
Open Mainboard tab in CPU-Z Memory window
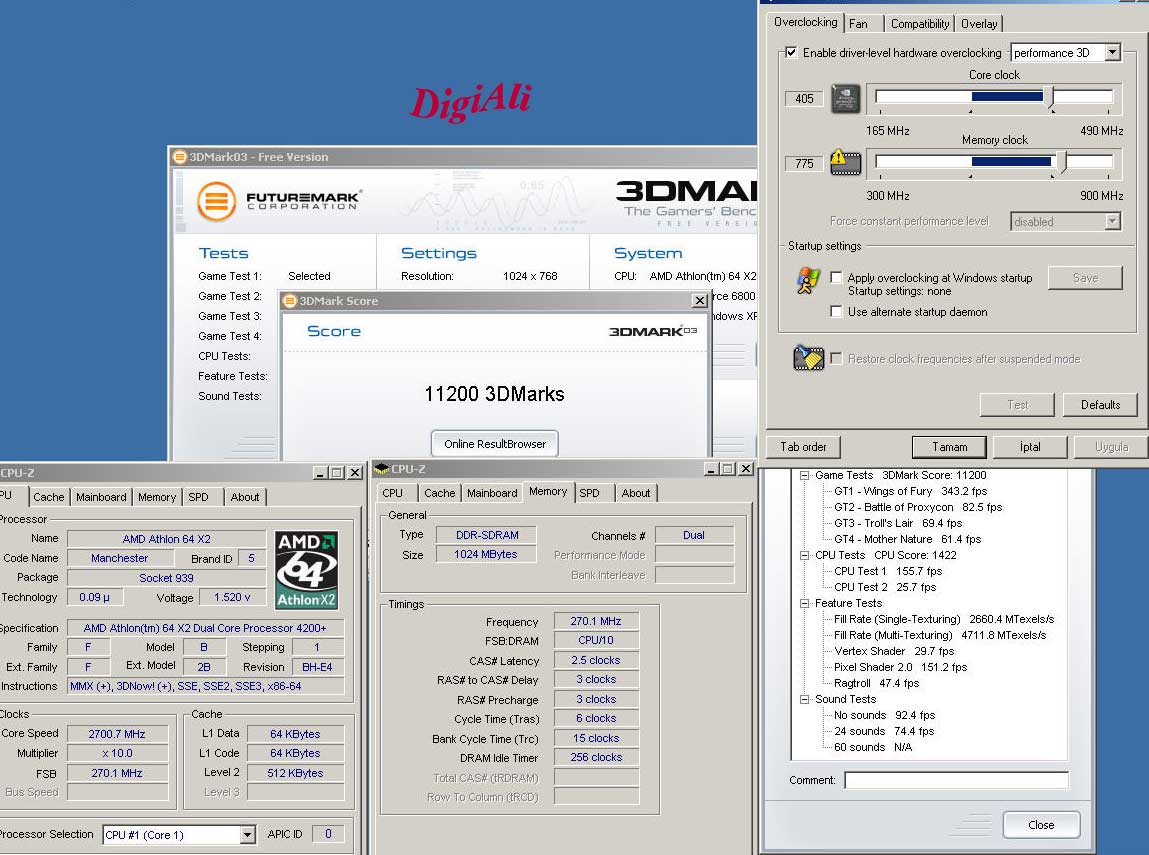[x=492, y=493]
